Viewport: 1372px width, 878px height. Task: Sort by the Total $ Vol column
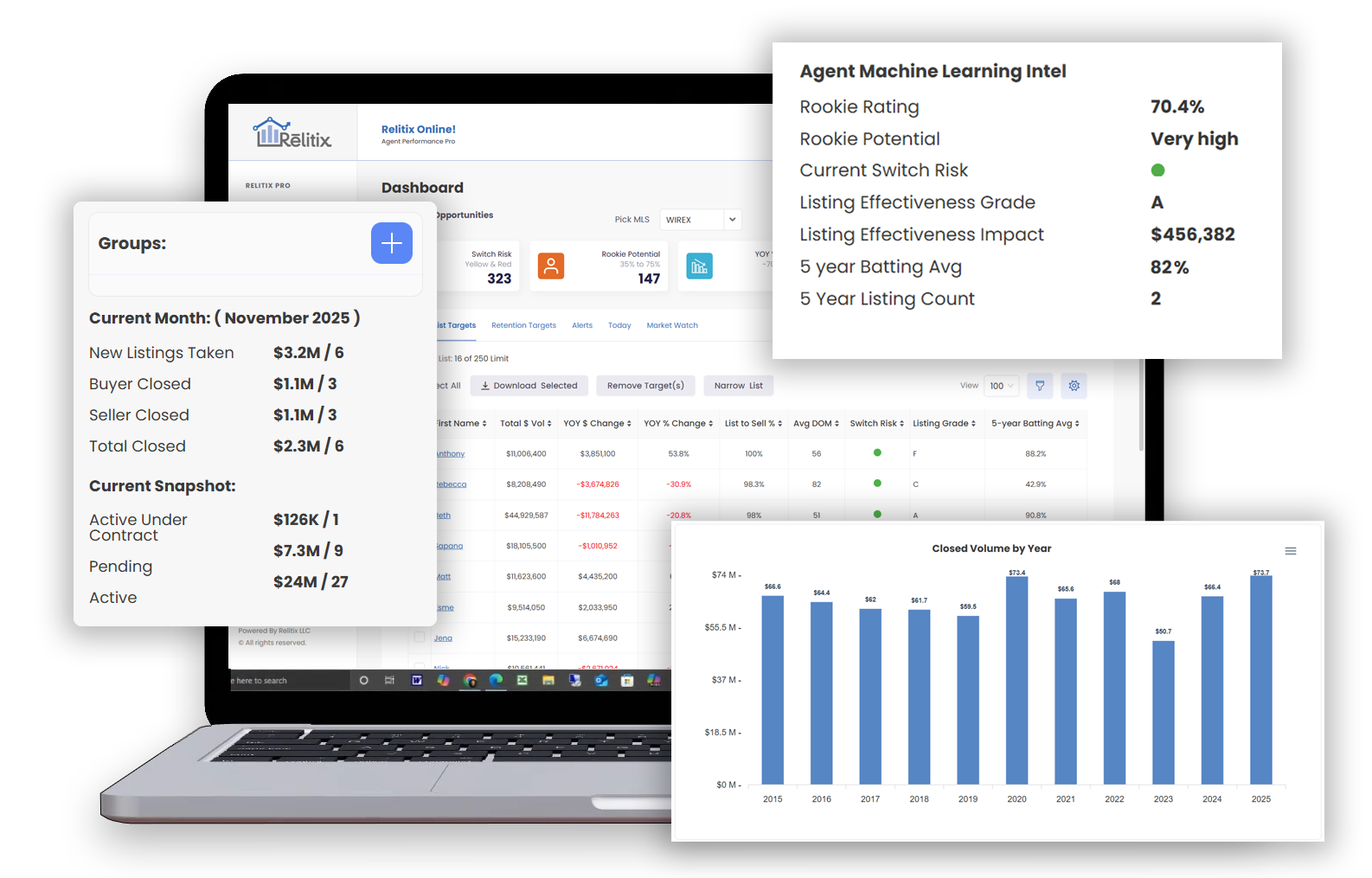[x=526, y=424]
